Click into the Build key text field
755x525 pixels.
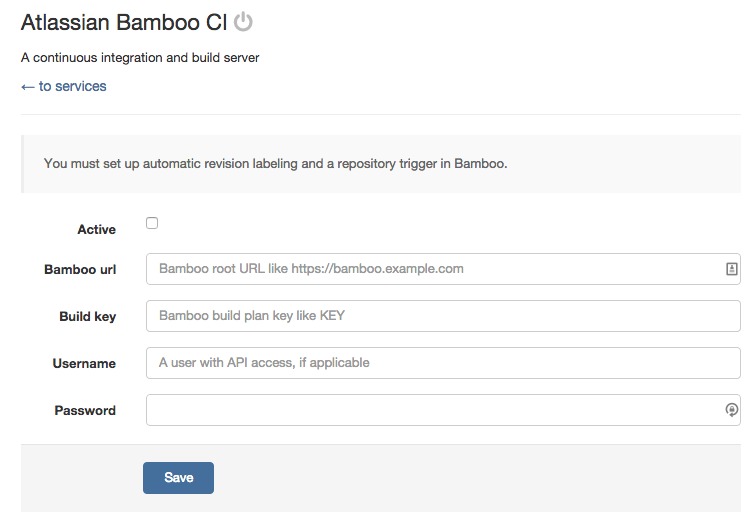[x=443, y=316]
